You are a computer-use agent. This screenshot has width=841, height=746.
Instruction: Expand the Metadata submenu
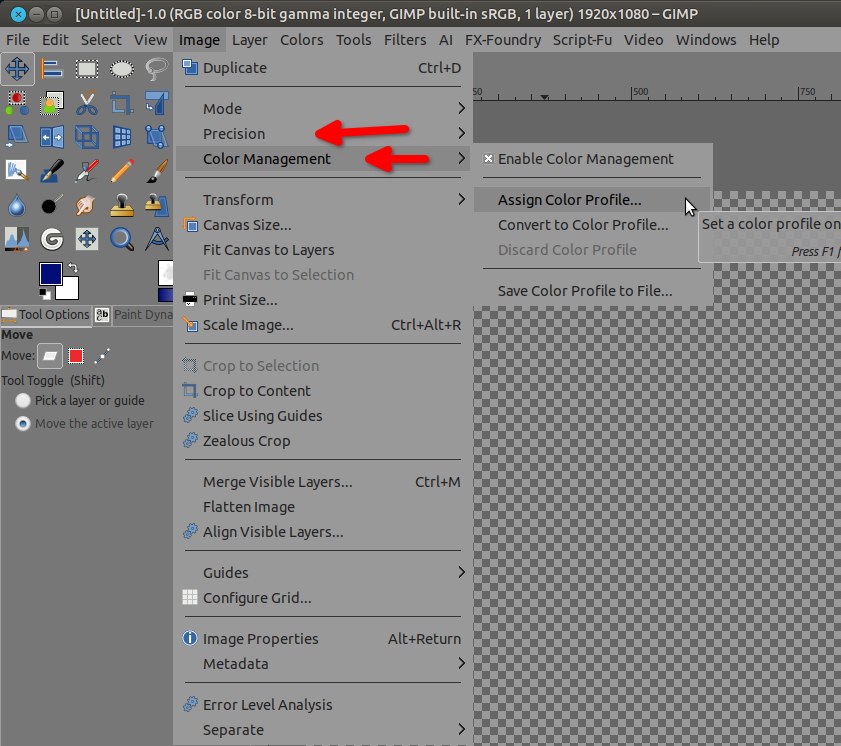pos(323,663)
